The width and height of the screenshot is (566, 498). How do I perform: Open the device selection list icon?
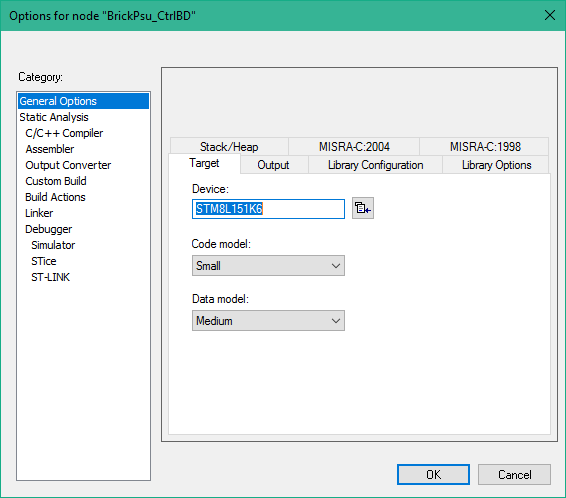coord(363,208)
